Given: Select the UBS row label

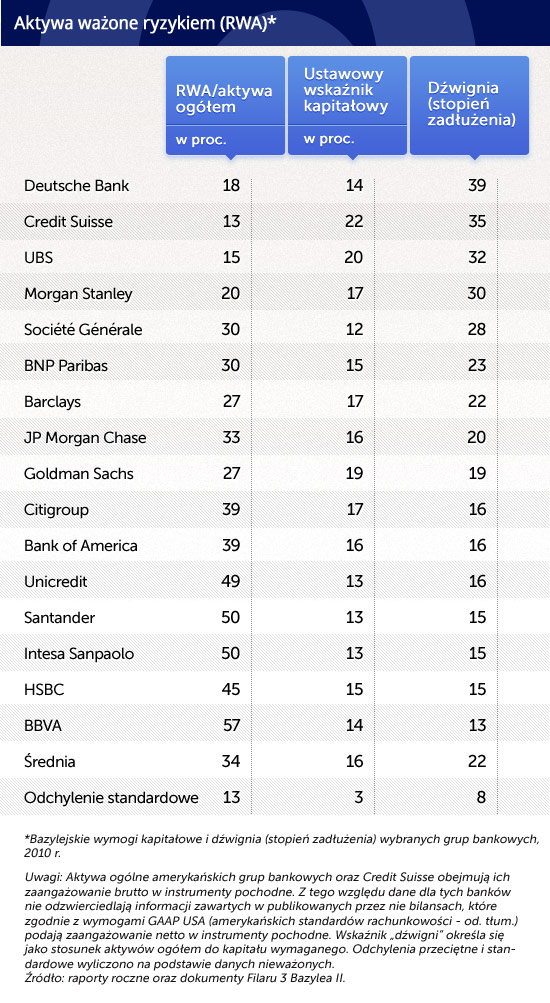Looking at the screenshot, I should point(38,257).
